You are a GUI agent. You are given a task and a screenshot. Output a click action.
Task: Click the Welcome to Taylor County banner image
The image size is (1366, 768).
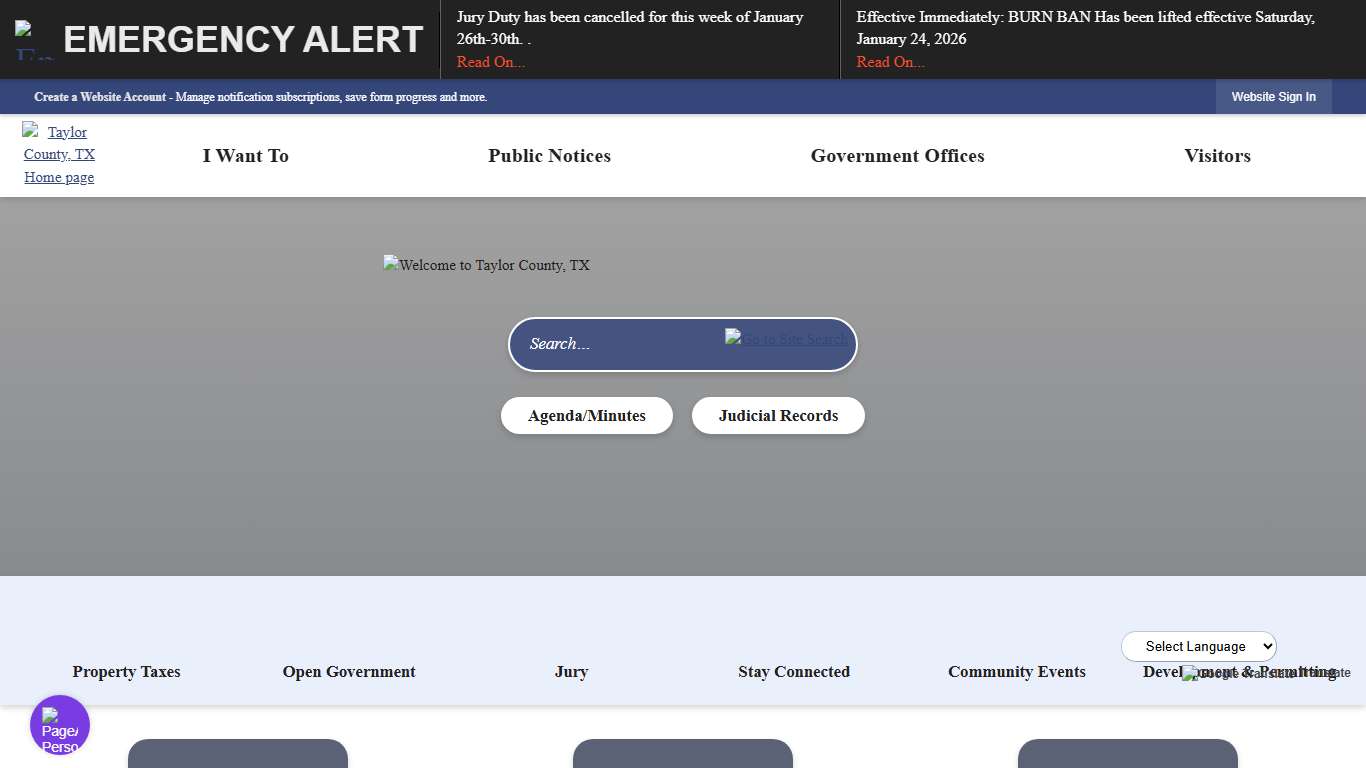coord(486,265)
